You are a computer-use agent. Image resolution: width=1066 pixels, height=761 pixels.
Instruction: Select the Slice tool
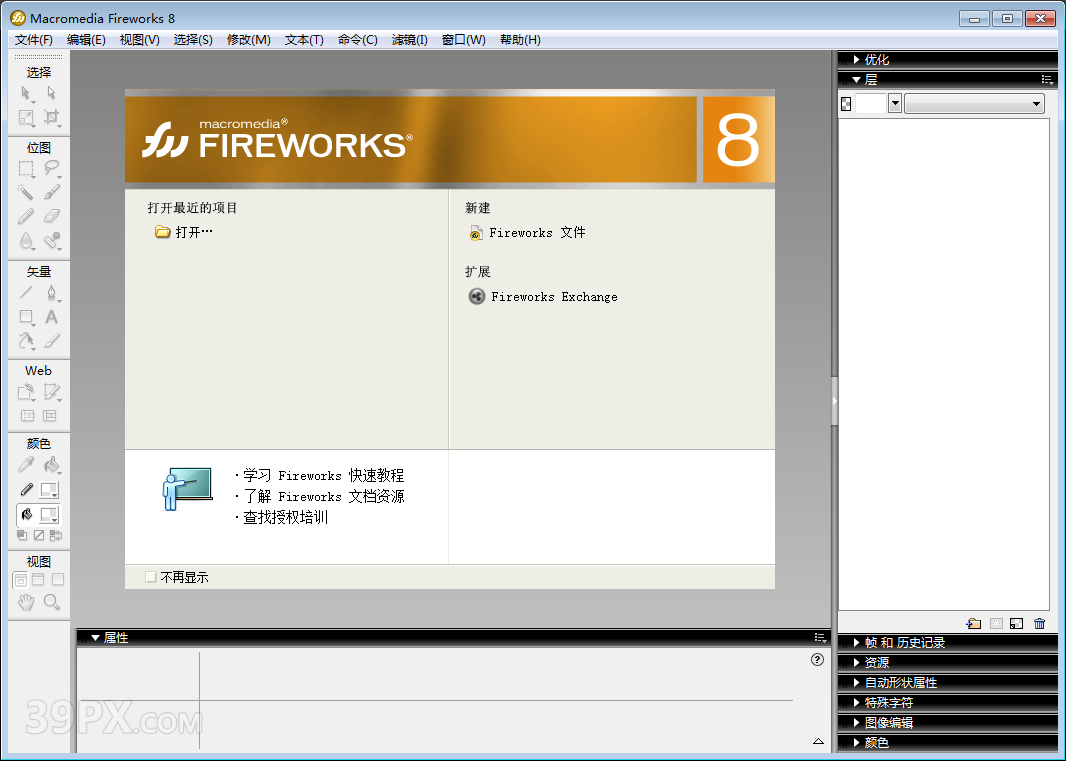pyautogui.click(x=51, y=392)
